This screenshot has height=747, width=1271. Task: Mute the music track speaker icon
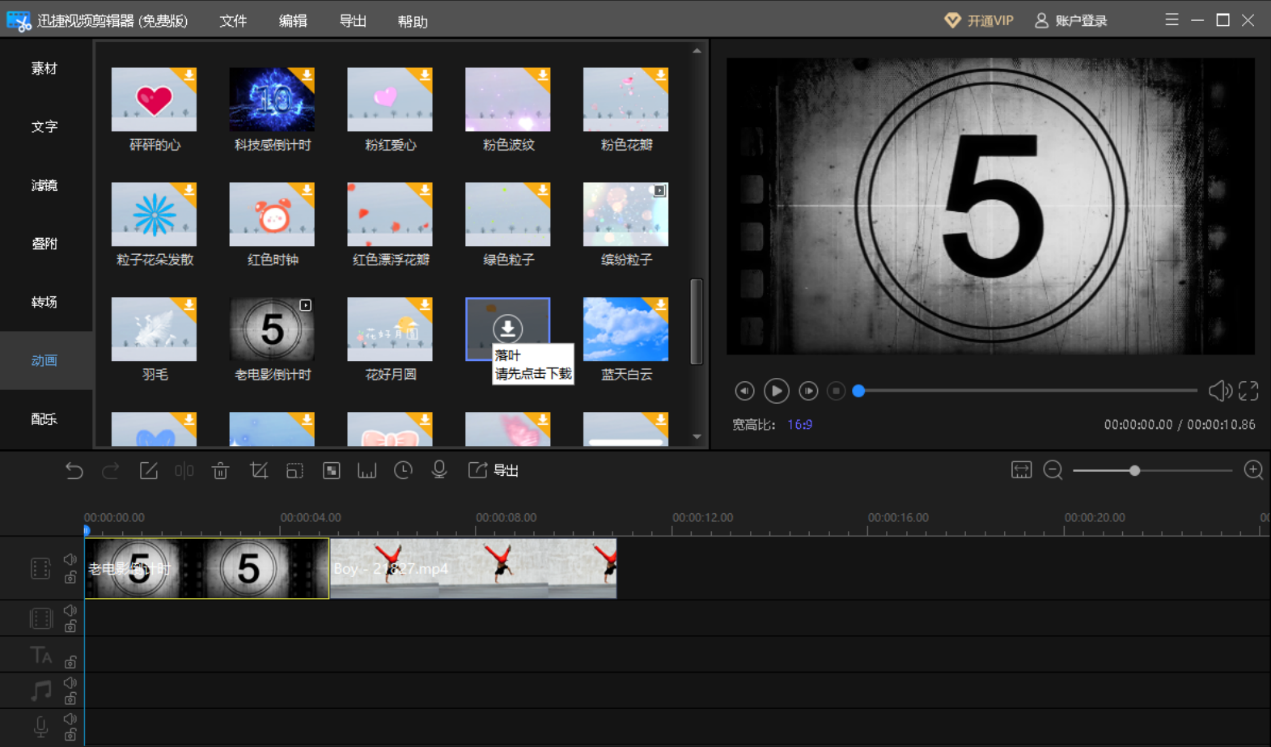70,683
